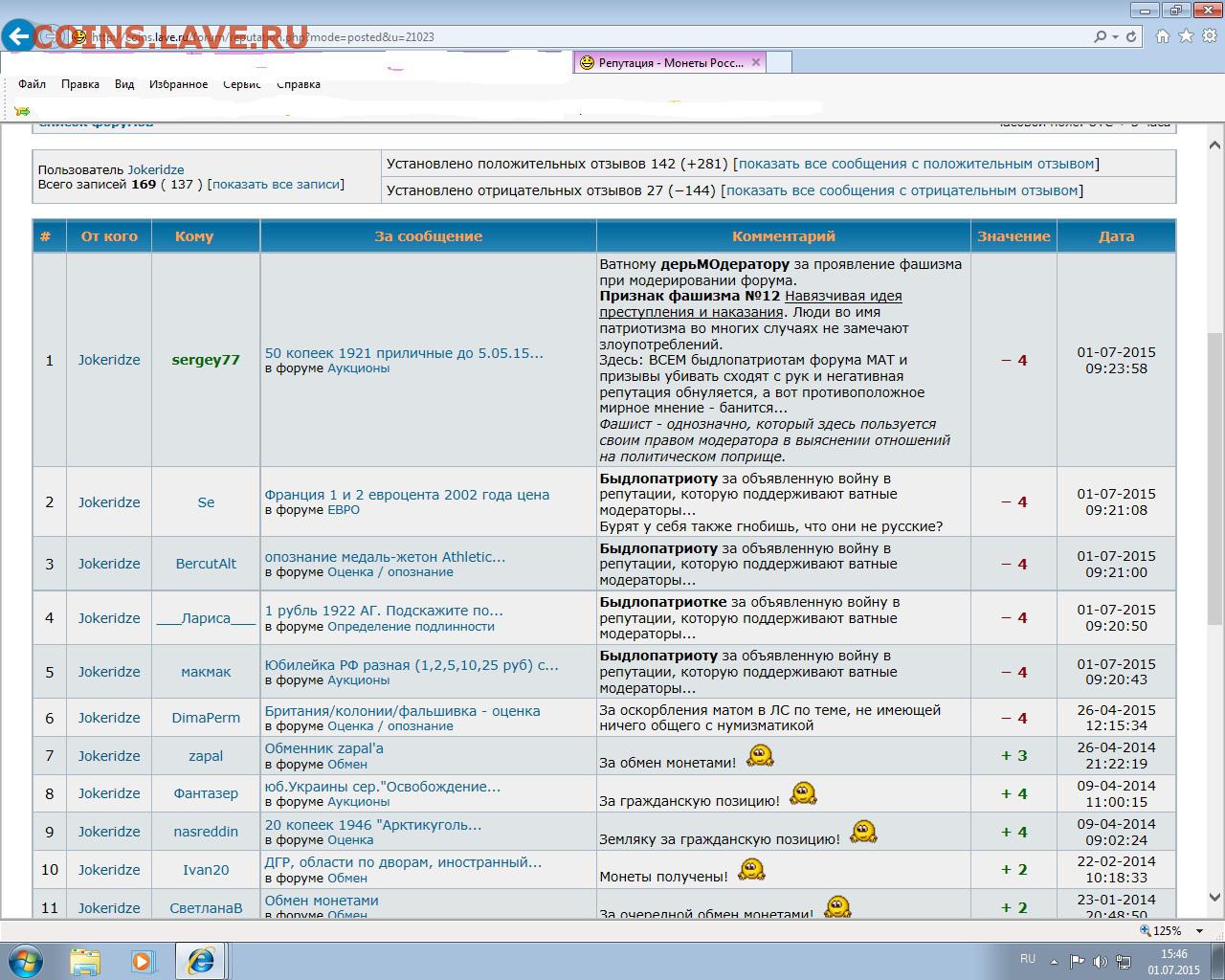Open "1 рубль 1922 АГ" topic link
Image resolution: width=1225 pixels, height=980 pixels.
click(384, 611)
